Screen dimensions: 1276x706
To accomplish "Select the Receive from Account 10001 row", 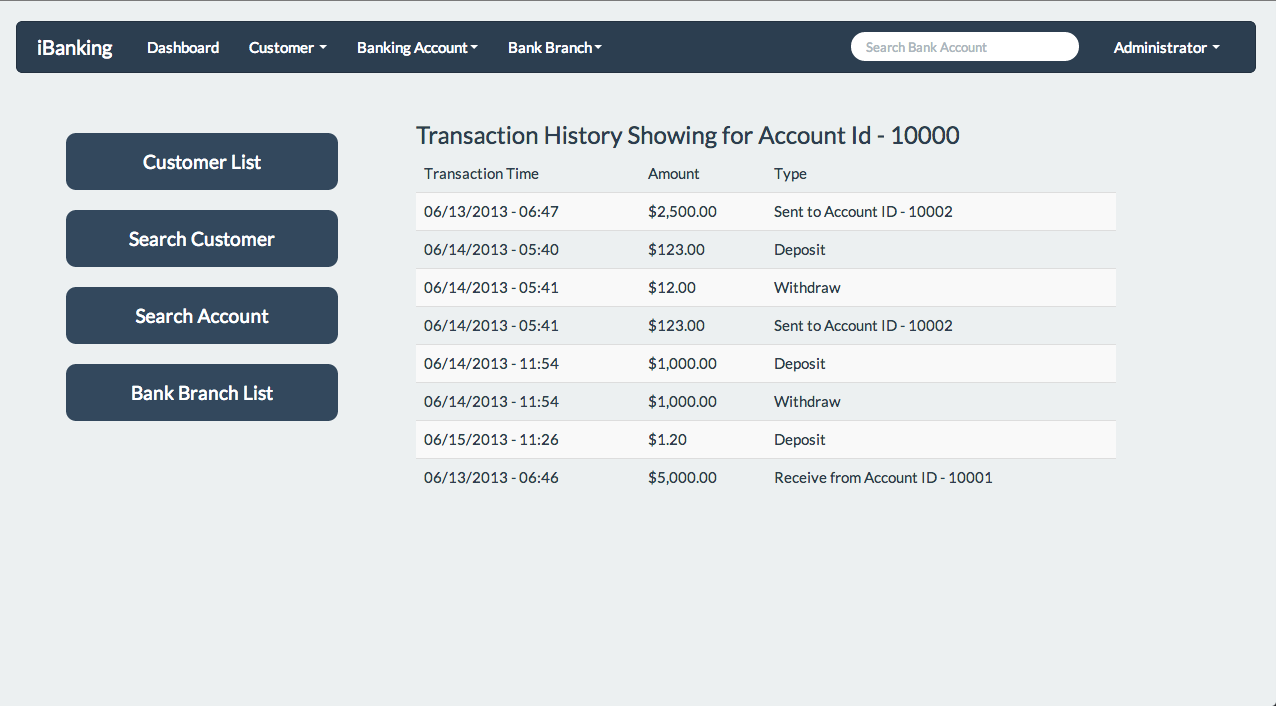I will point(766,477).
